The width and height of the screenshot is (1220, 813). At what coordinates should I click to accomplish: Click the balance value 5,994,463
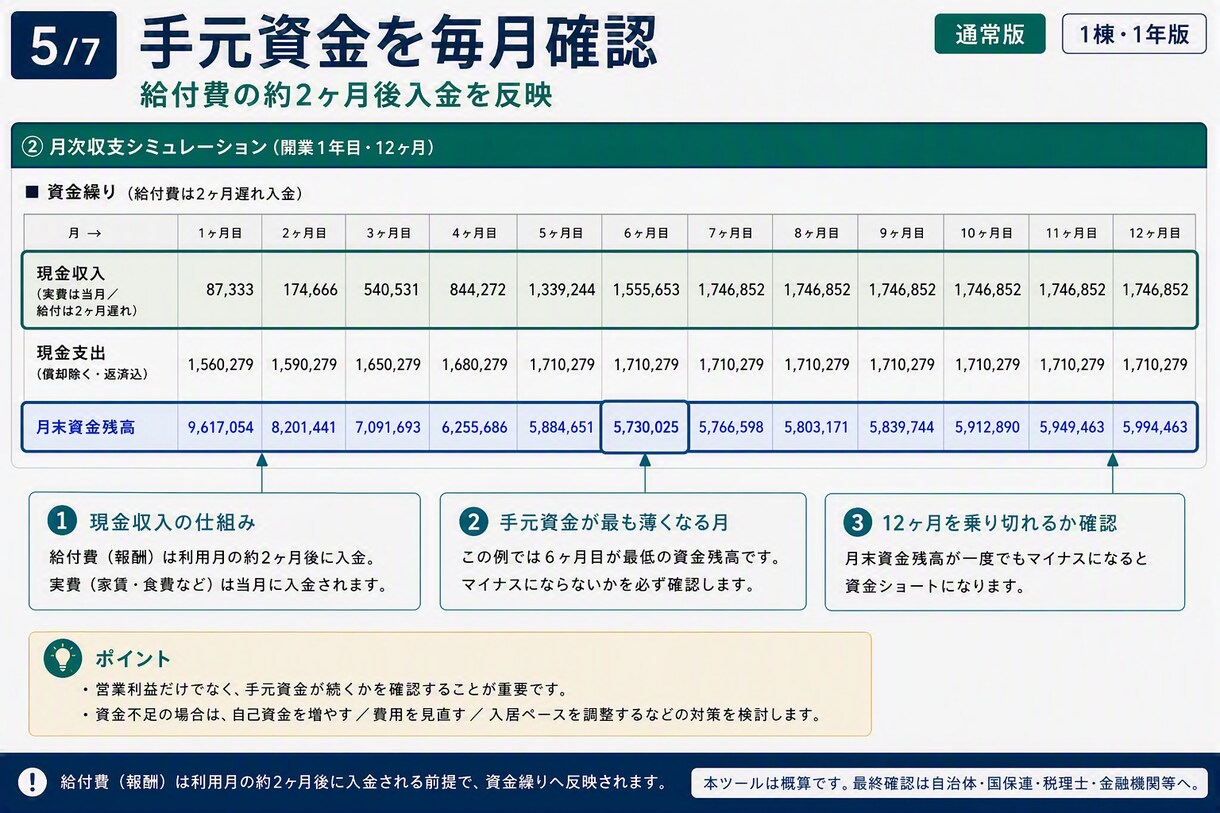pos(1155,427)
